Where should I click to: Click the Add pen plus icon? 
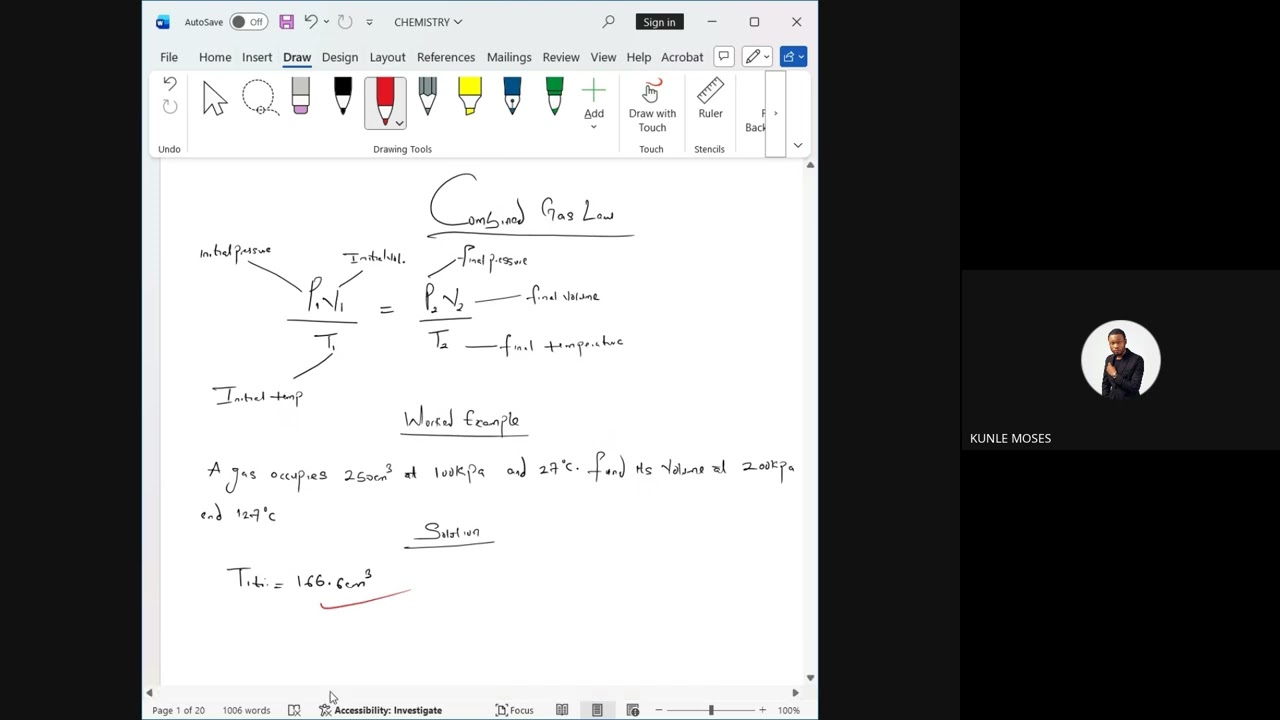pyautogui.click(x=594, y=92)
